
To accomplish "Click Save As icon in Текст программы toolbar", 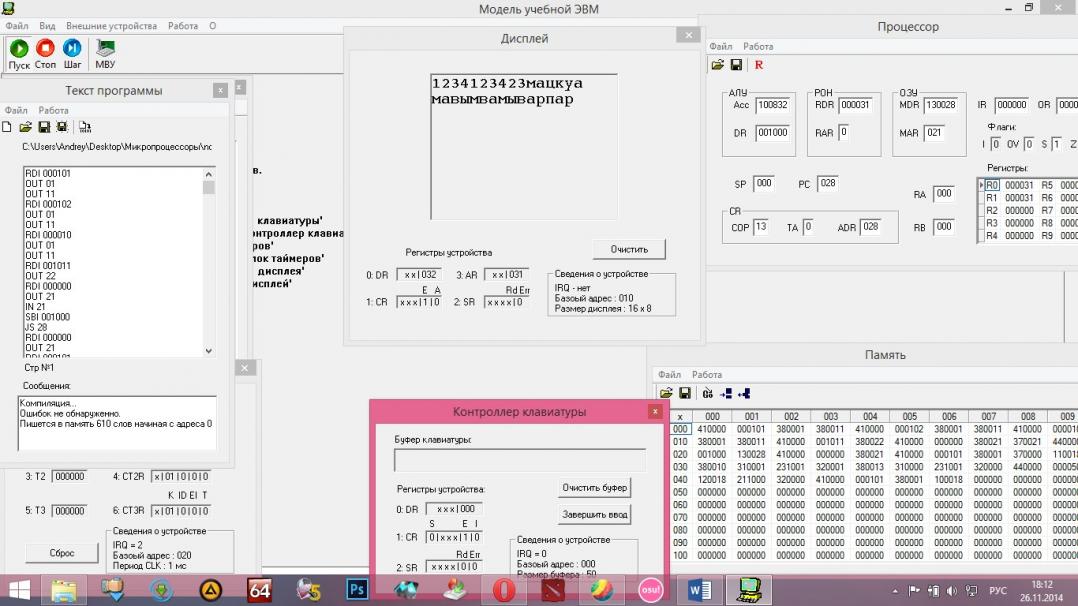I will coord(62,127).
